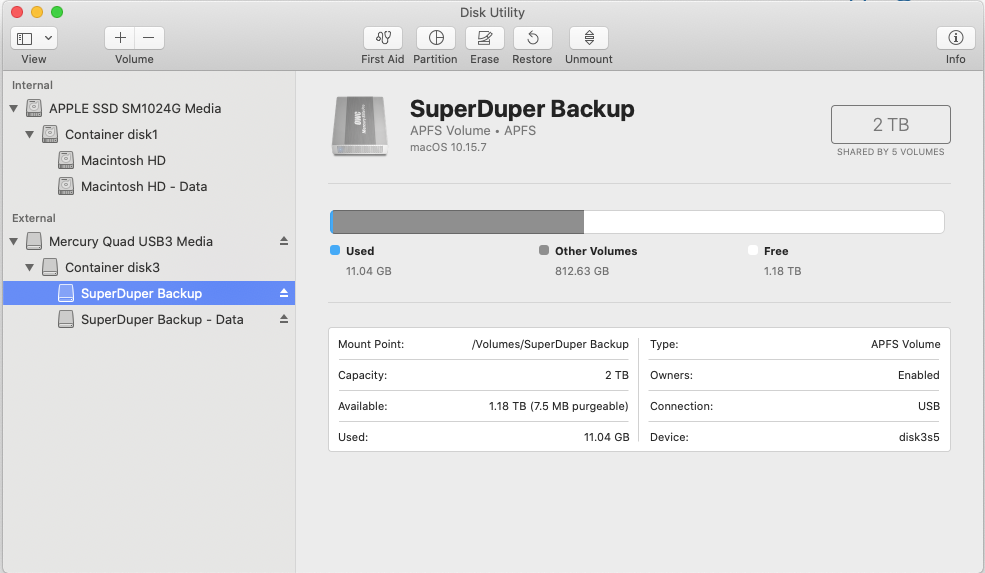This screenshot has width=985, height=573.
Task: Select Mercury Quad USB3 Media disk
Action: tap(148, 241)
